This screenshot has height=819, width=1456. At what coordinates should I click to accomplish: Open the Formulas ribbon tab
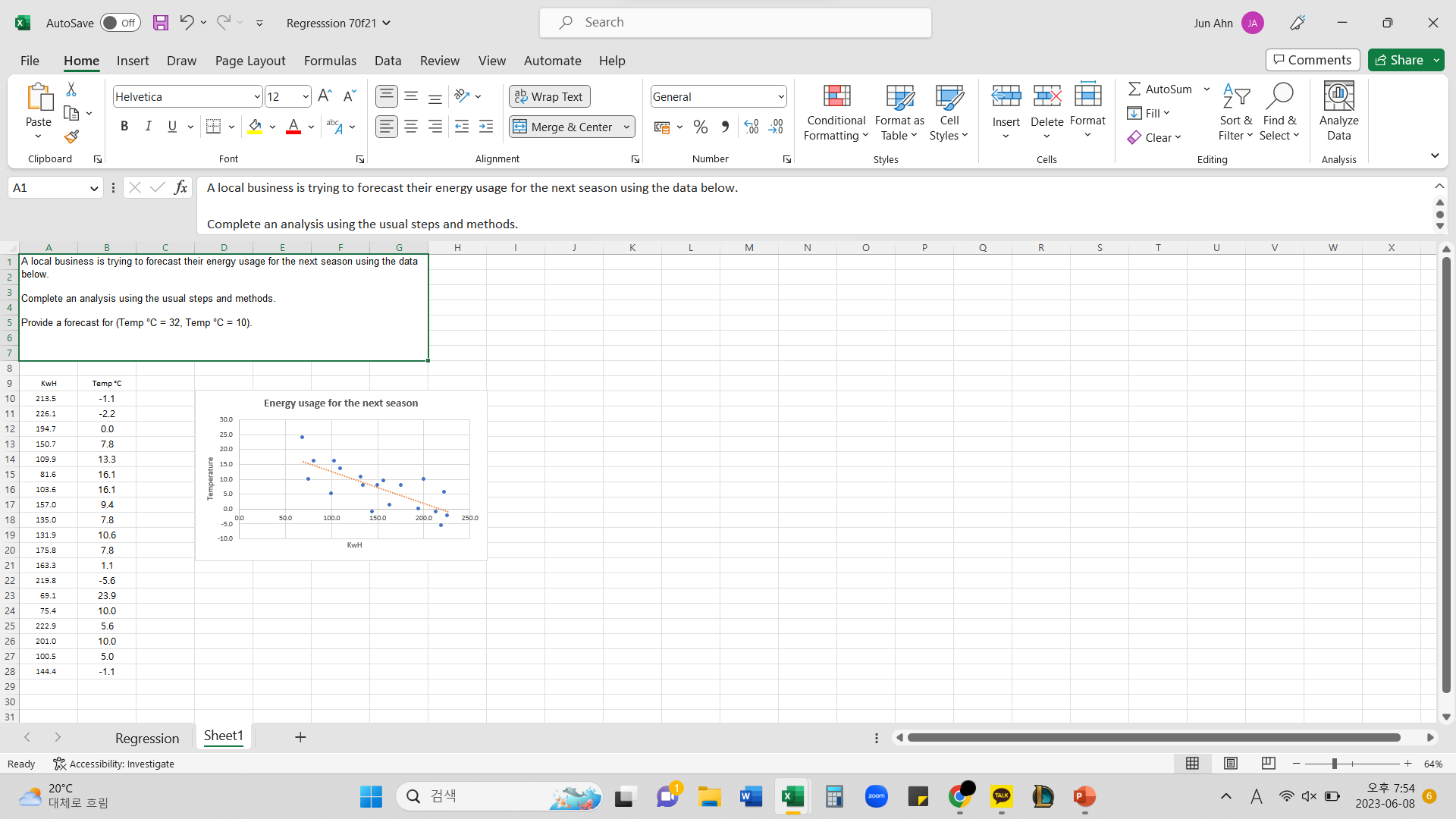point(330,61)
